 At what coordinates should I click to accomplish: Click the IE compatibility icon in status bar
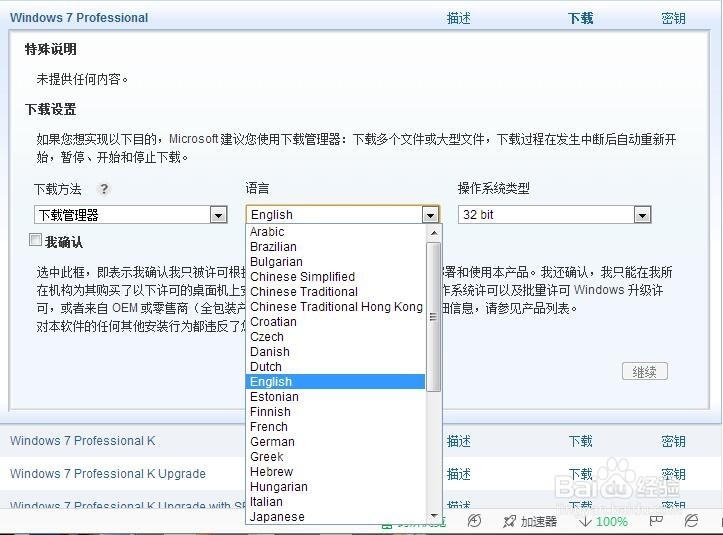pos(691,521)
